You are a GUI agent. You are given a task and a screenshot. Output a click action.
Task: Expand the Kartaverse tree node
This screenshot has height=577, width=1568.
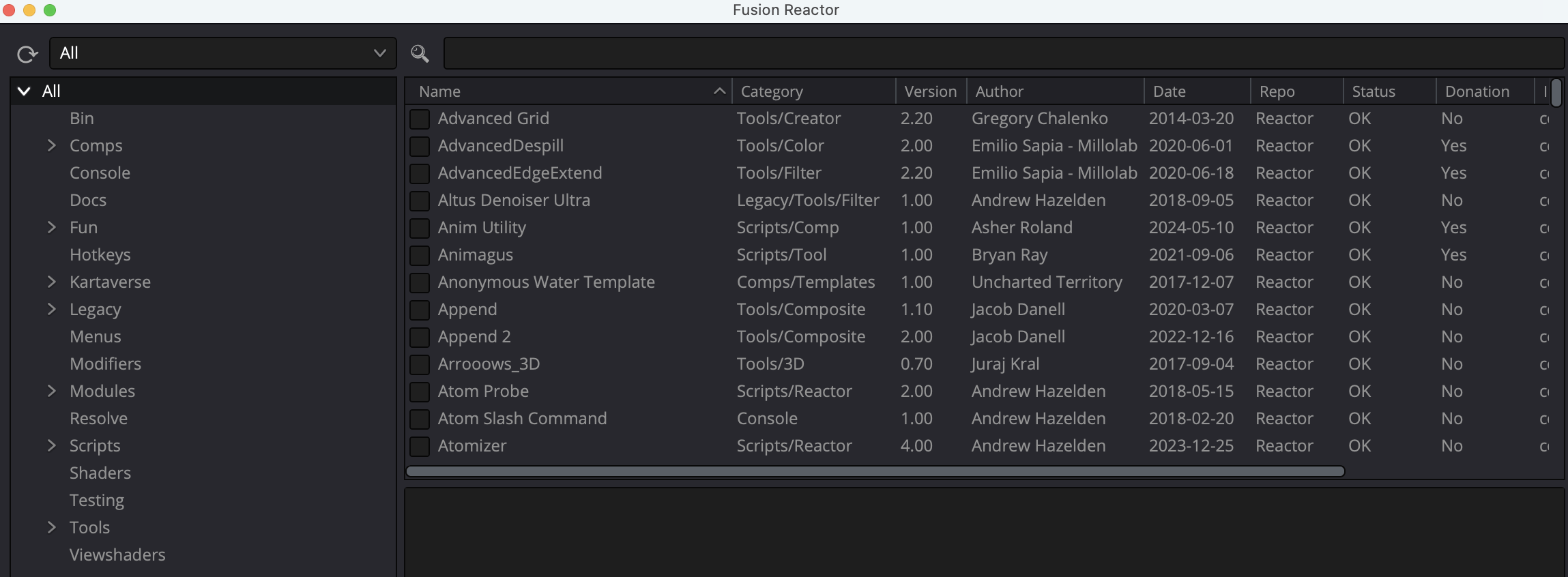pyautogui.click(x=51, y=282)
